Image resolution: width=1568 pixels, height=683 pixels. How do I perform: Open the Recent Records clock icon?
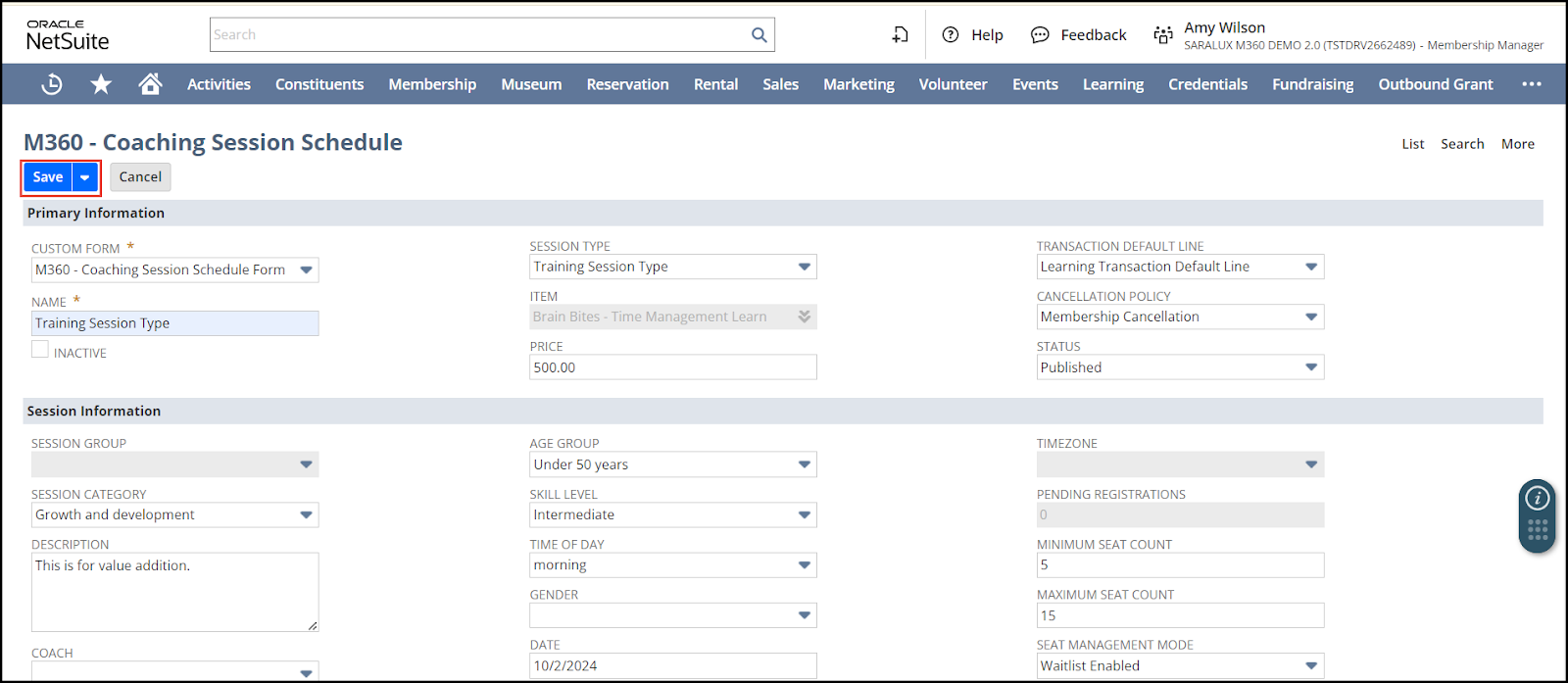pyautogui.click(x=52, y=84)
